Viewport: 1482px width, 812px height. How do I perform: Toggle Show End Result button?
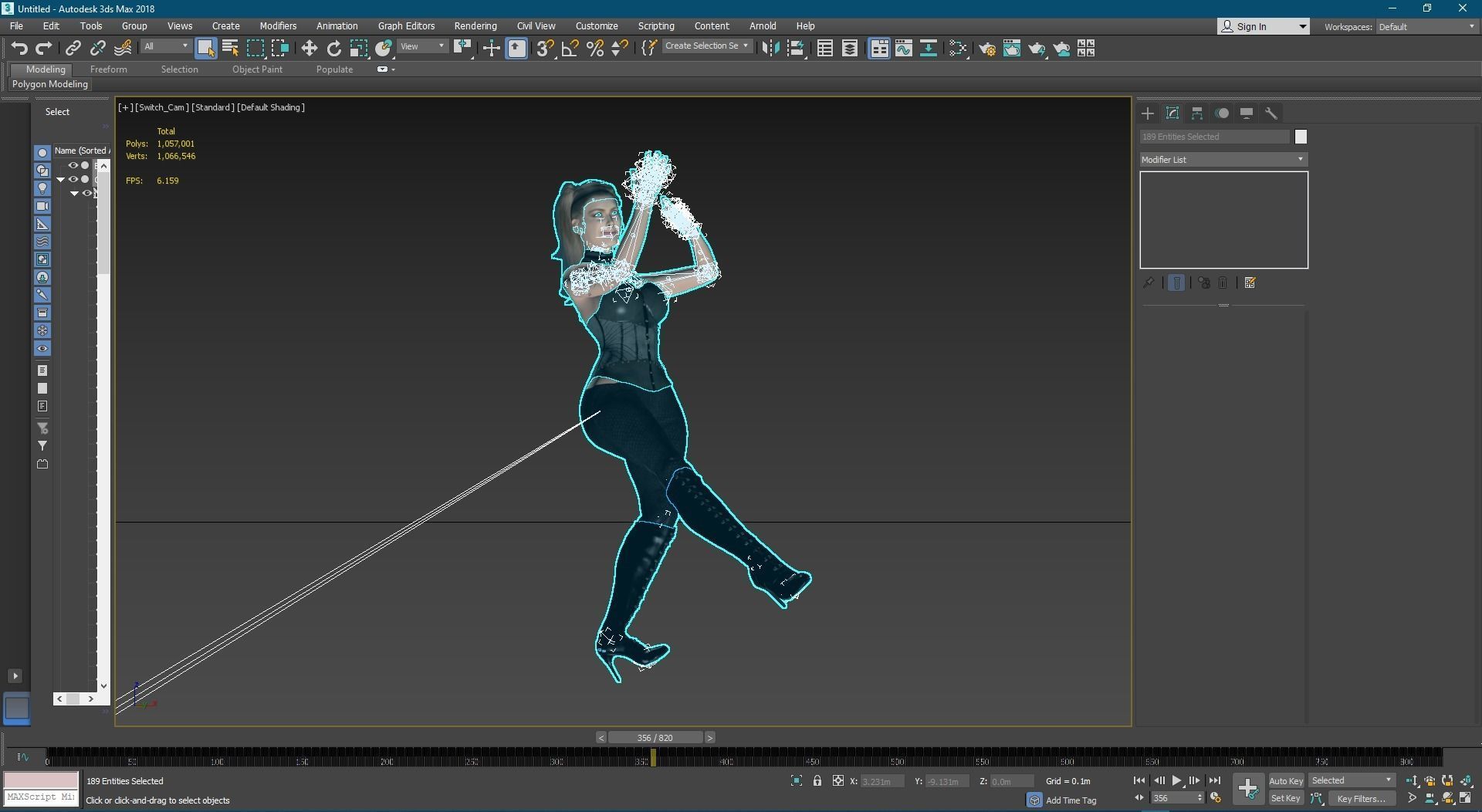(1176, 283)
